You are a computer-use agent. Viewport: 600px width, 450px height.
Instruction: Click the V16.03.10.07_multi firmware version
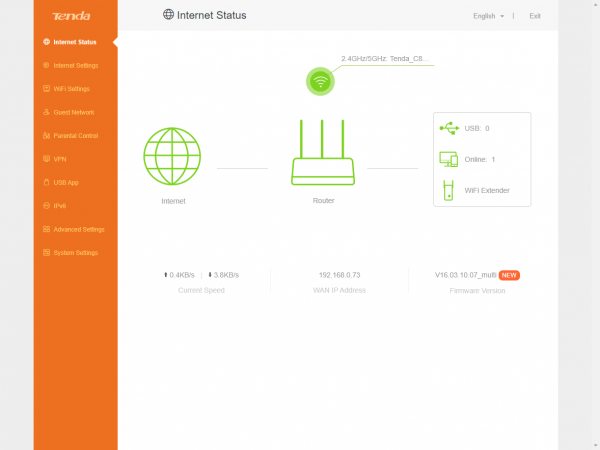[466, 275]
